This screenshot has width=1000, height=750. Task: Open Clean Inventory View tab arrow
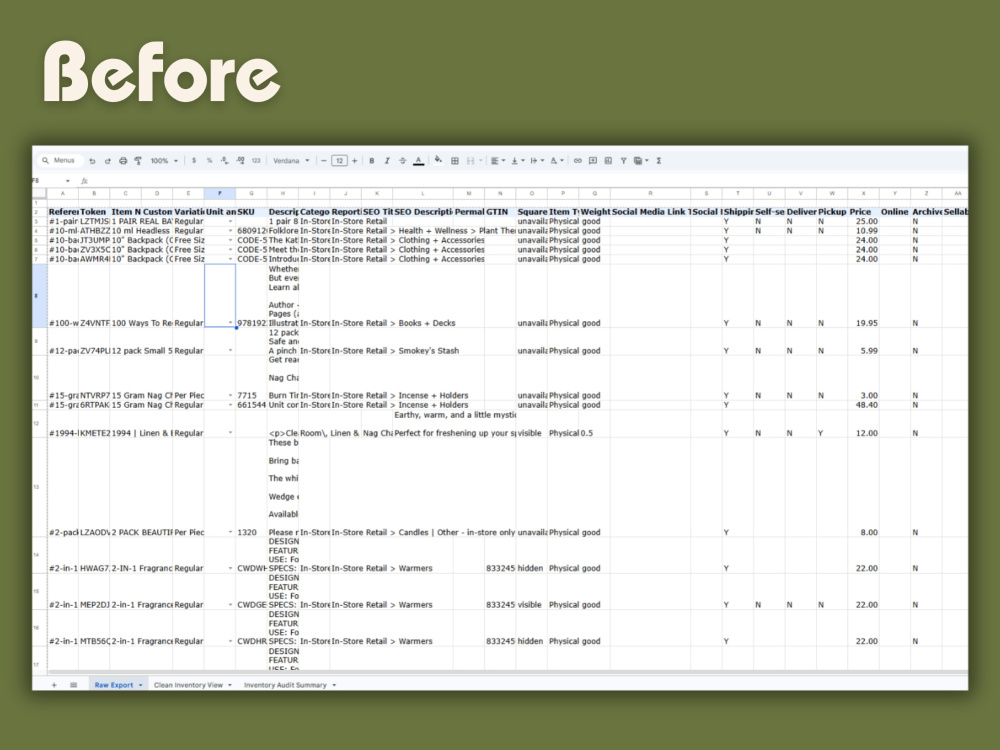coord(230,685)
